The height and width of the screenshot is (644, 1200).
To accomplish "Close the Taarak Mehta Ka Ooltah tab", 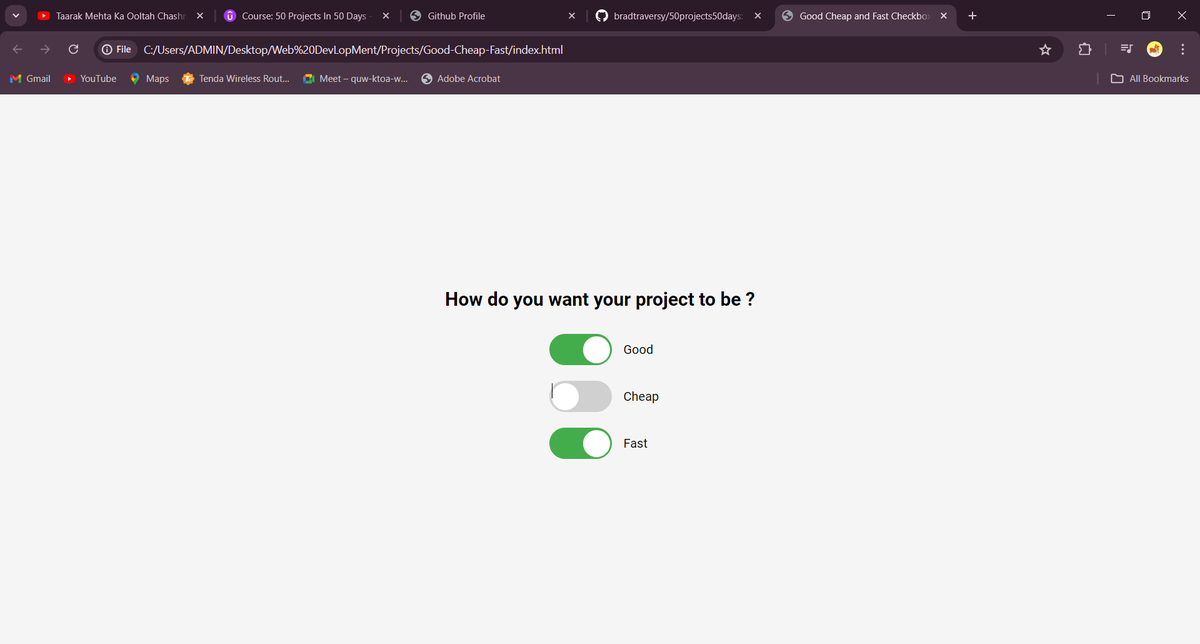I will 200,16.
